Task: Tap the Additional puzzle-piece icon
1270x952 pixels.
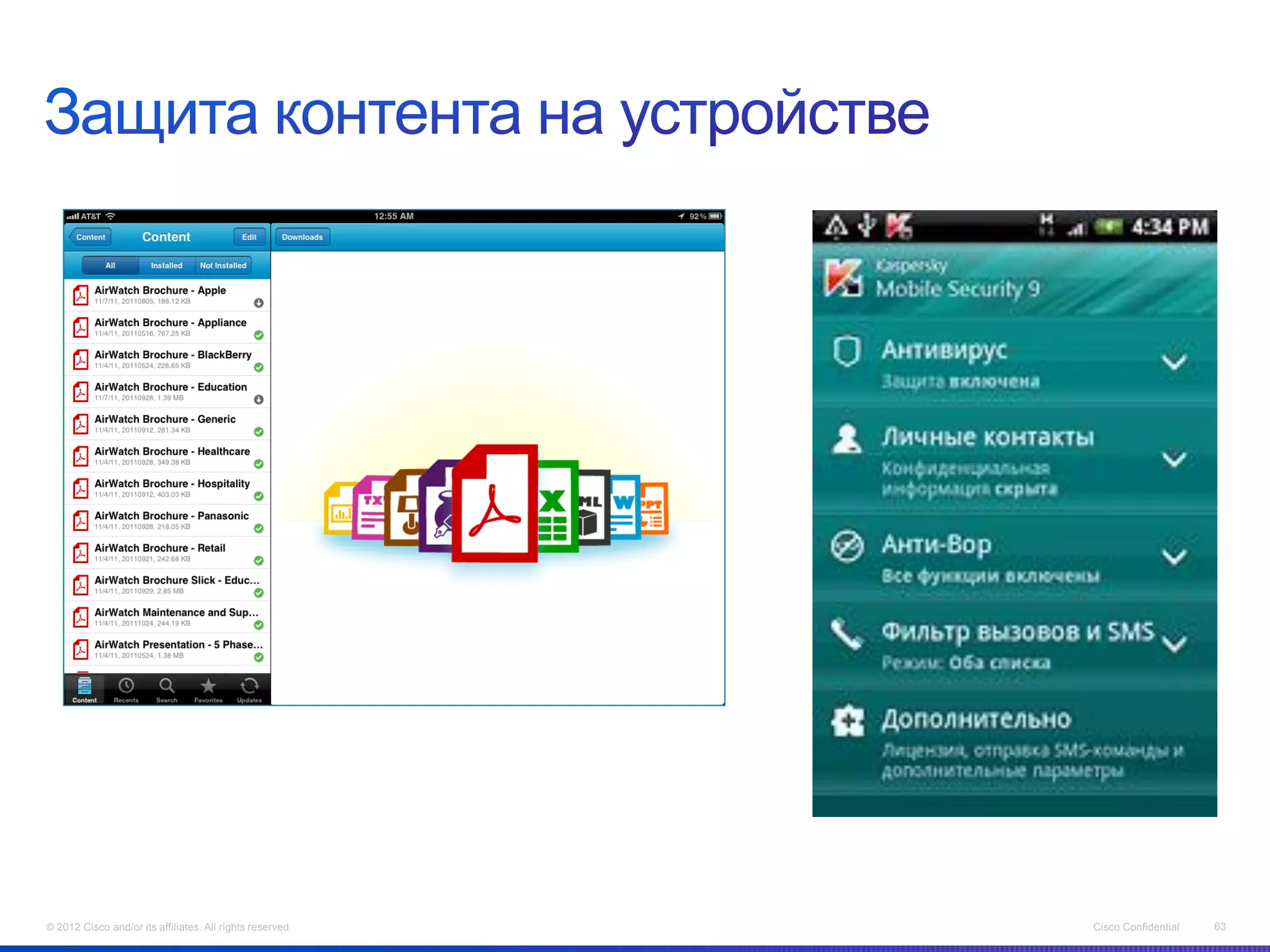Action: (848, 720)
